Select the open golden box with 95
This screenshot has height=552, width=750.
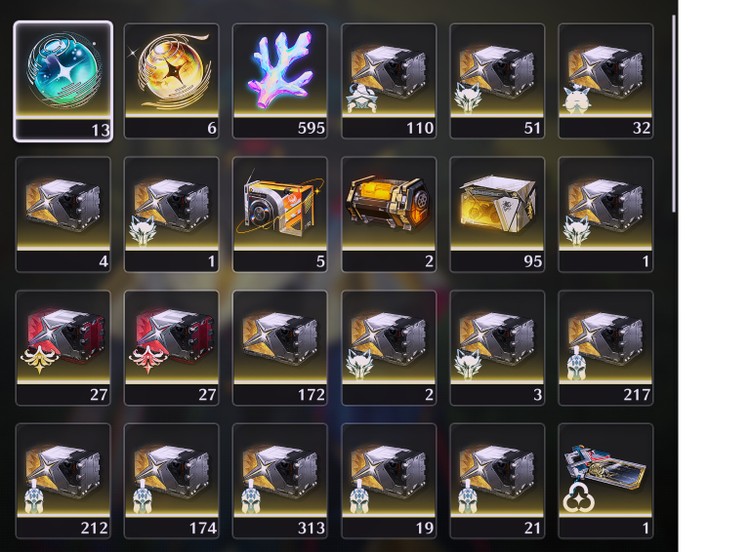coord(497,215)
